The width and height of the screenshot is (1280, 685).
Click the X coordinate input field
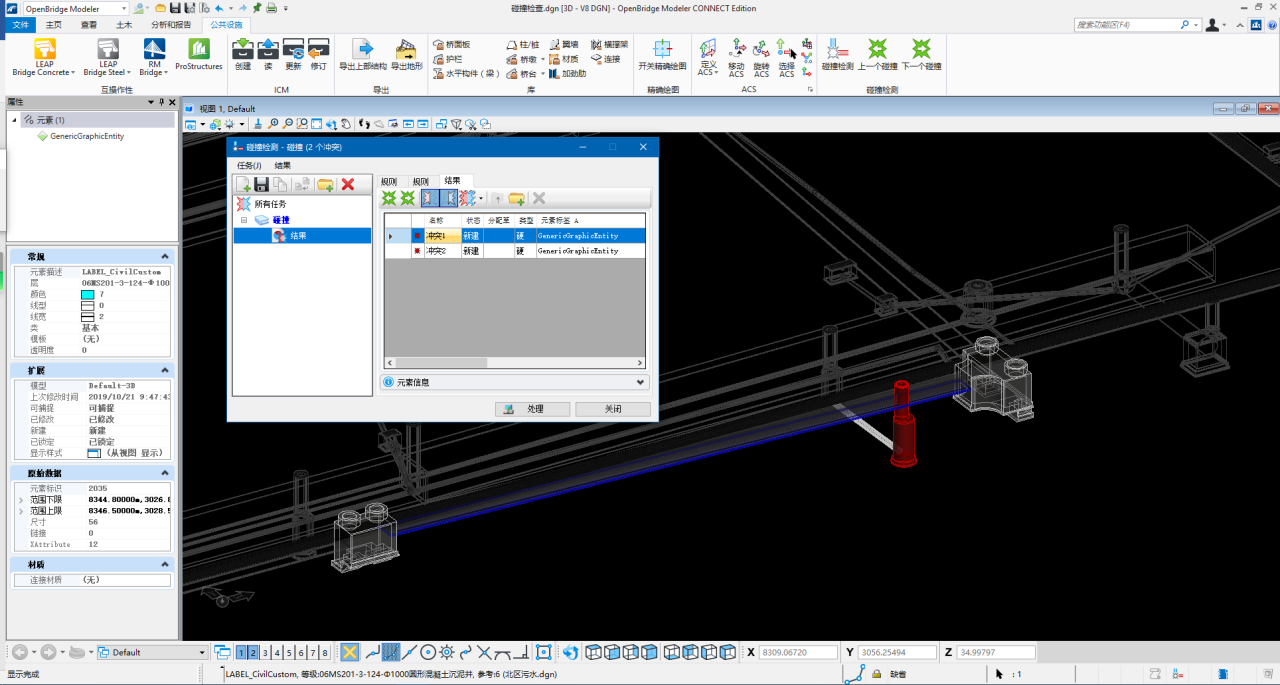[800, 652]
